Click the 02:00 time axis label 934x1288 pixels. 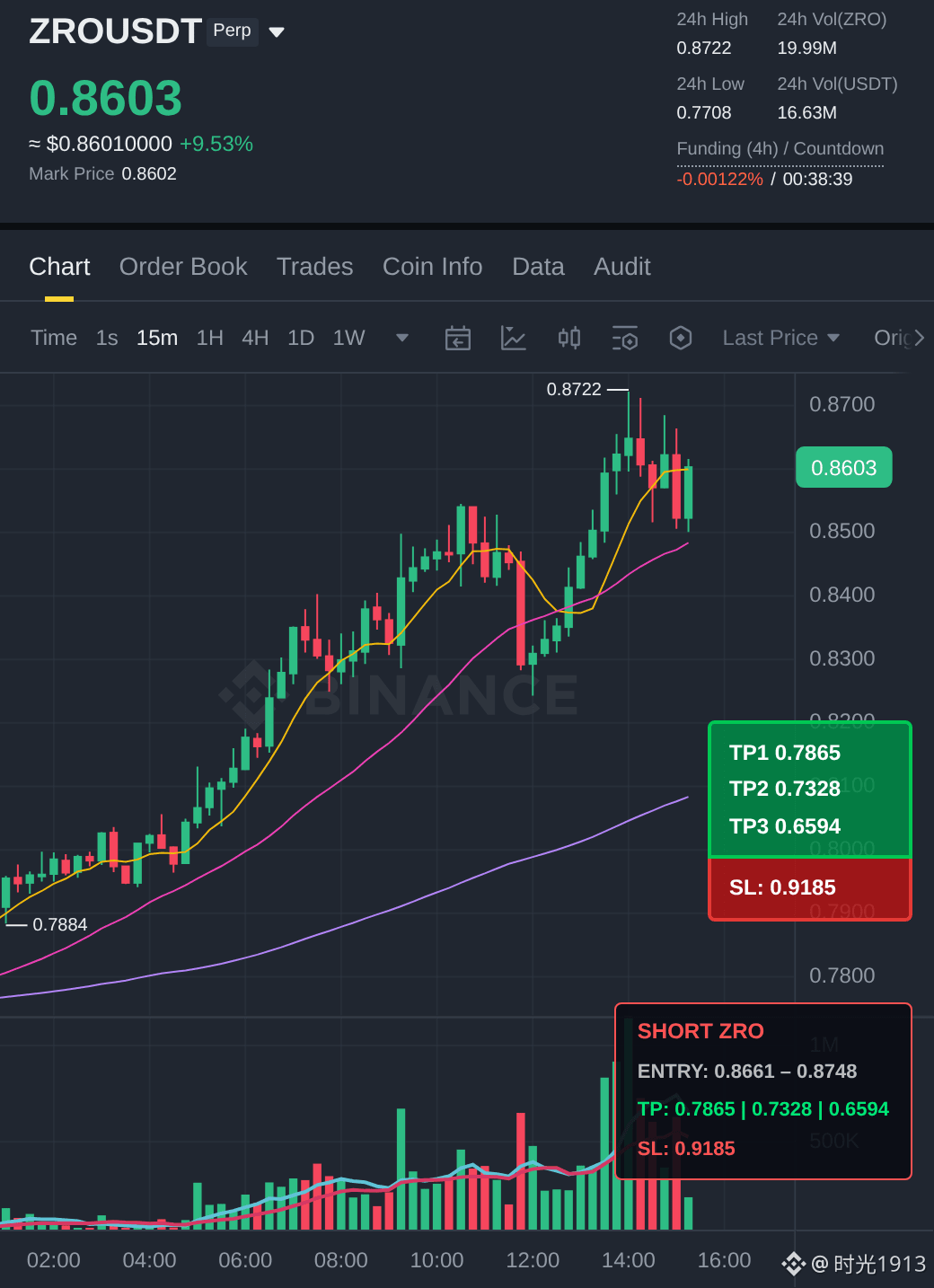click(54, 1260)
